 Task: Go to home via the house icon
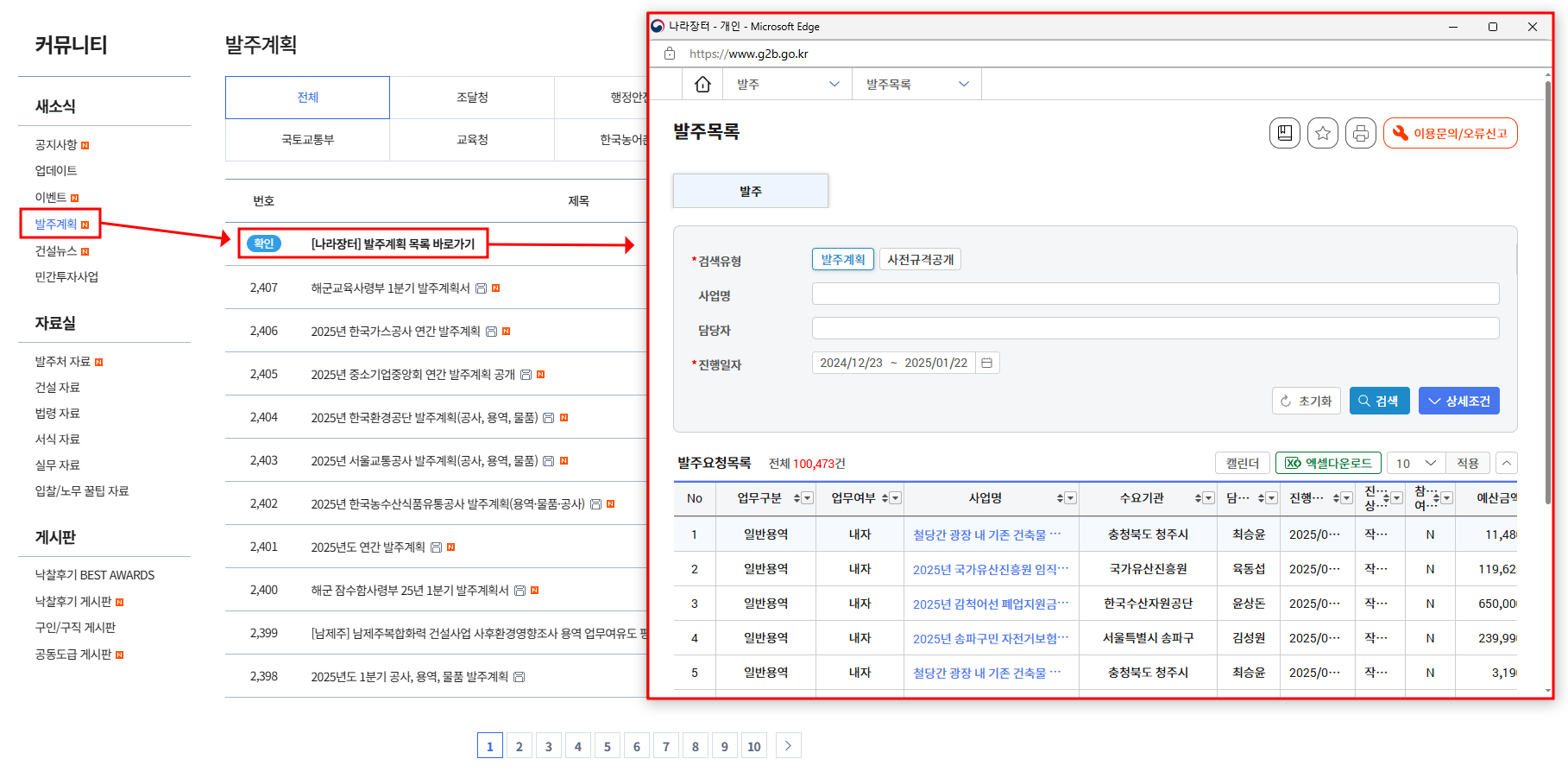[702, 84]
